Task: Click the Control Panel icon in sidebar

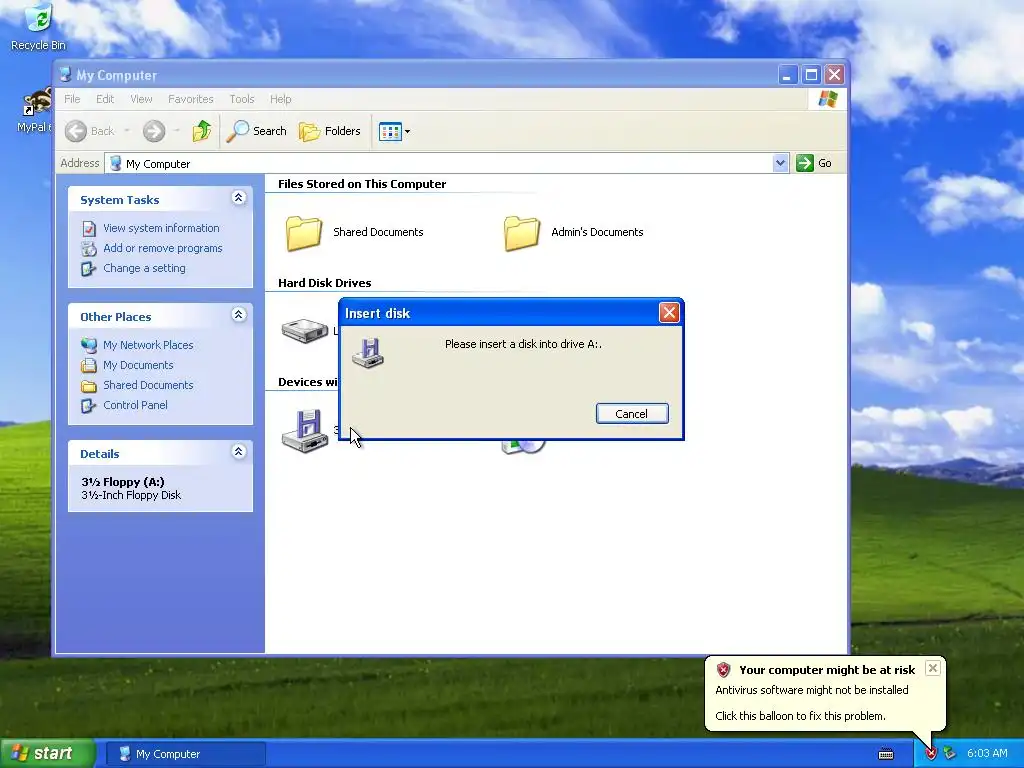Action: click(x=89, y=406)
